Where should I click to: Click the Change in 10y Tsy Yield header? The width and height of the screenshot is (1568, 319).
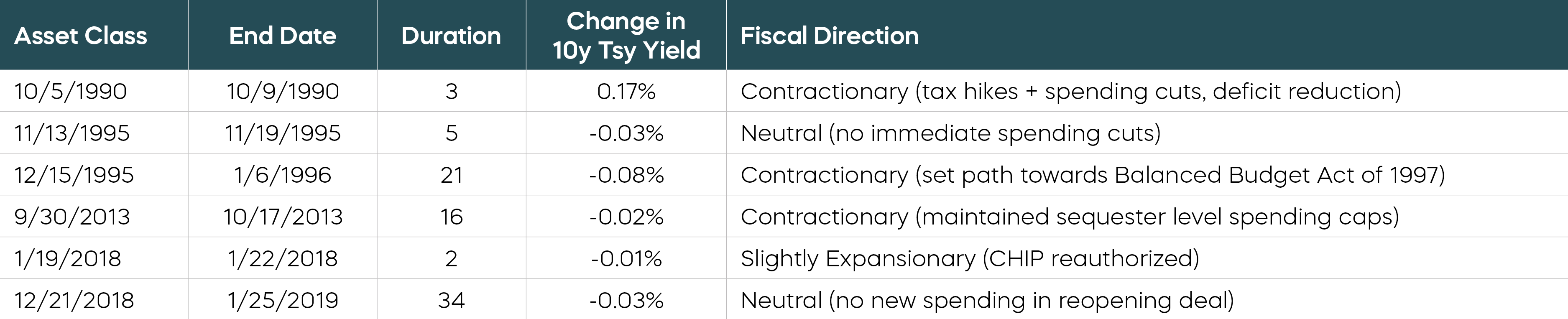point(626,35)
